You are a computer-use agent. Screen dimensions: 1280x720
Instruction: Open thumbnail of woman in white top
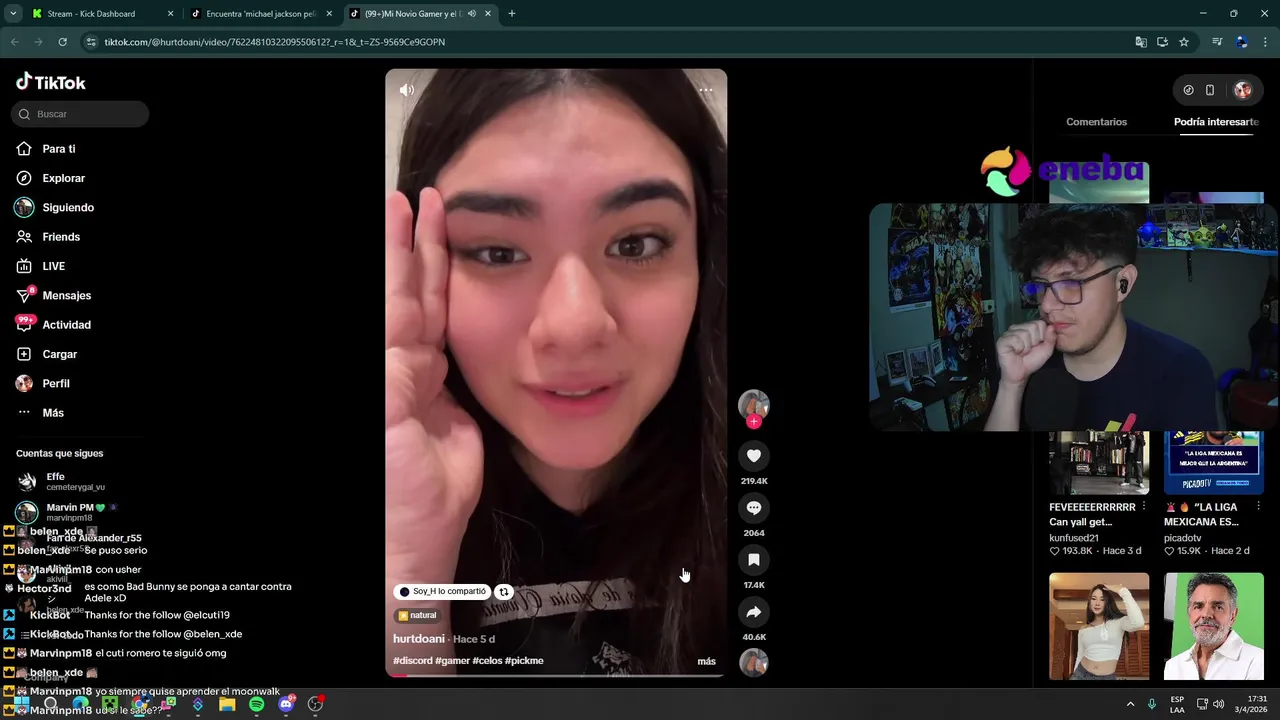(1099, 626)
